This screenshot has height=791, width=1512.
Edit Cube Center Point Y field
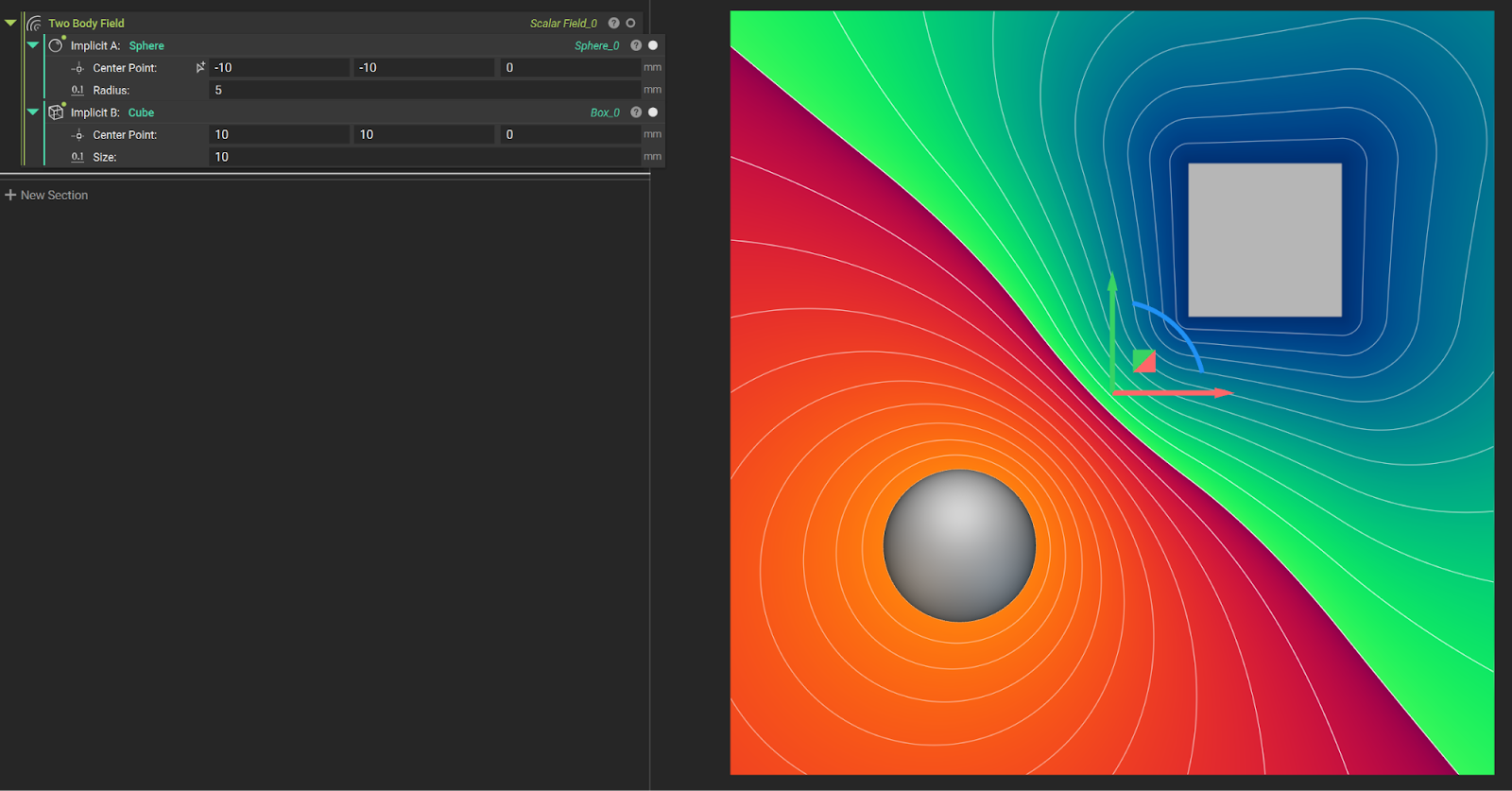424,134
